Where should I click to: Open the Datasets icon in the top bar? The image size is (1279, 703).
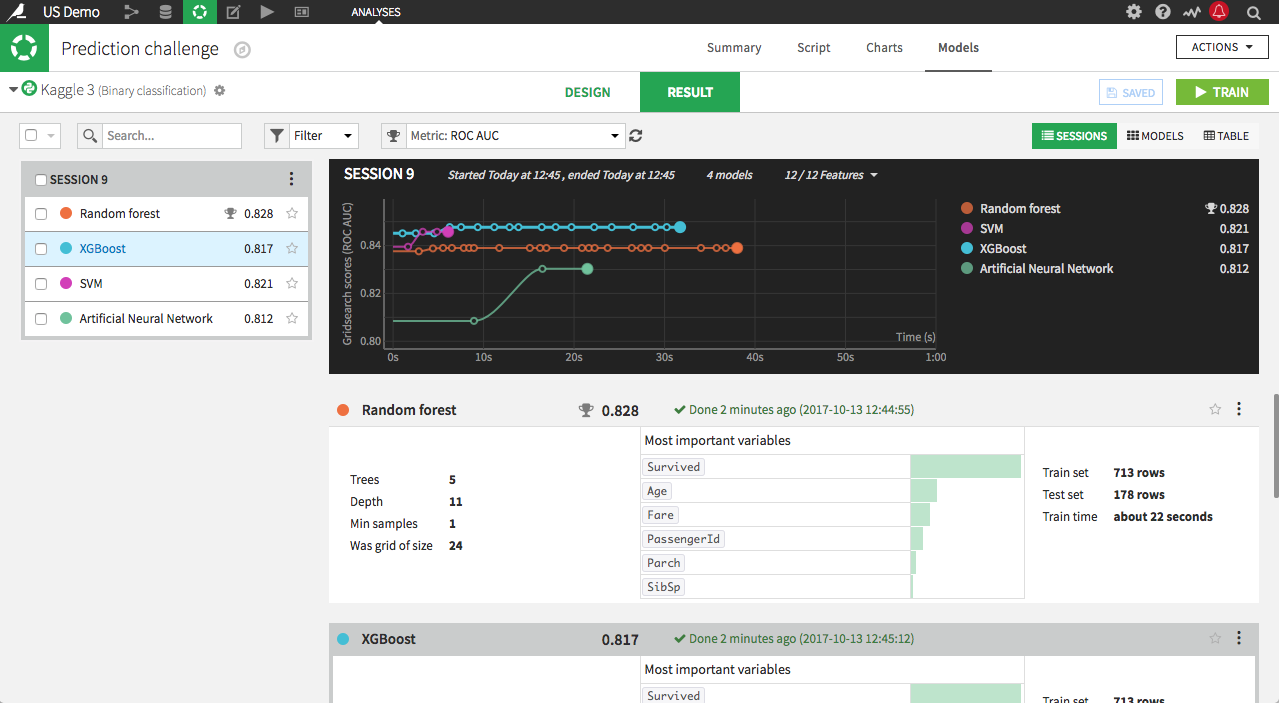pyautogui.click(x=164, y=12)
